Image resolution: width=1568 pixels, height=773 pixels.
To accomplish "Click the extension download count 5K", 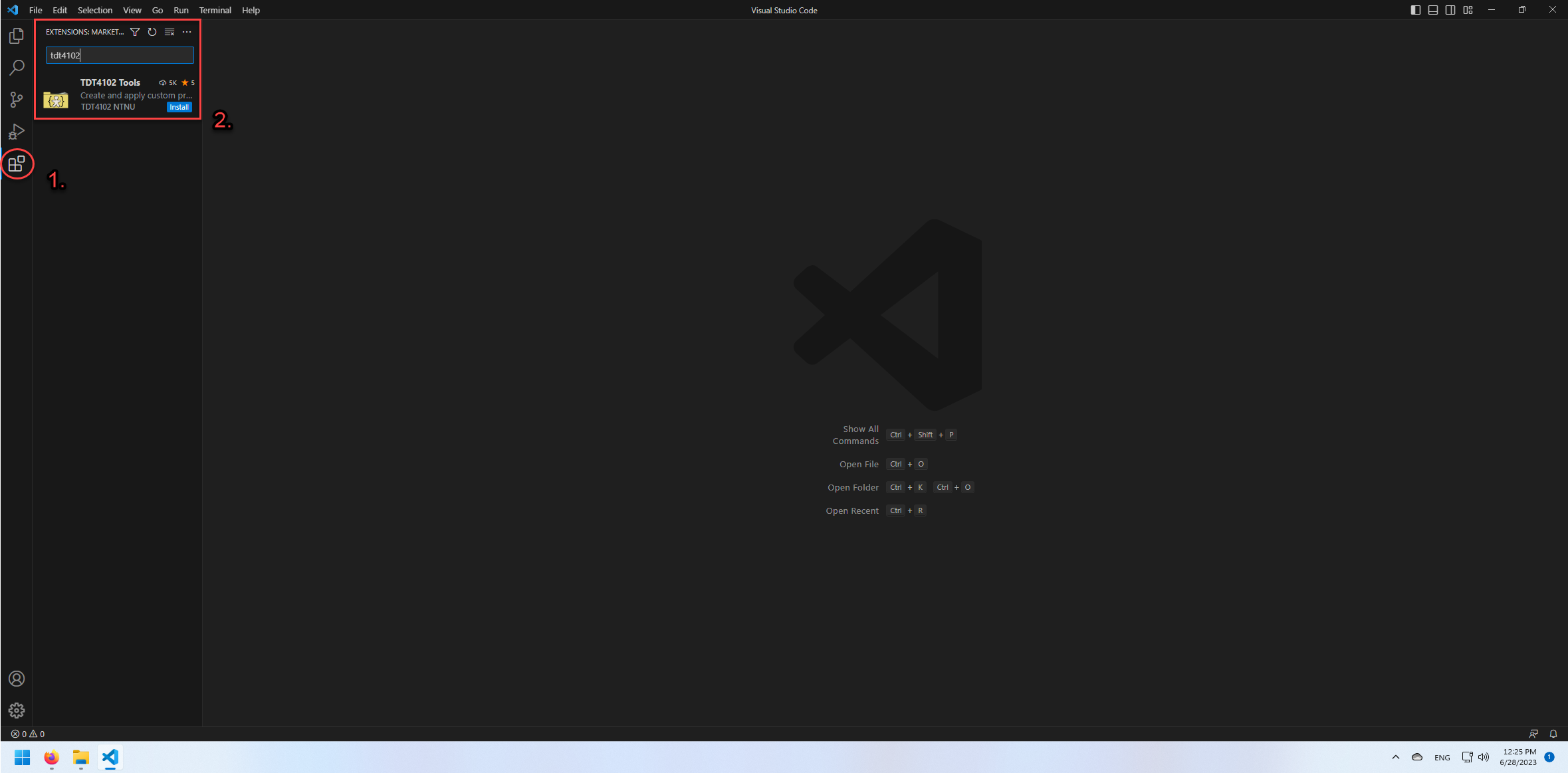I will coord(168,83).
